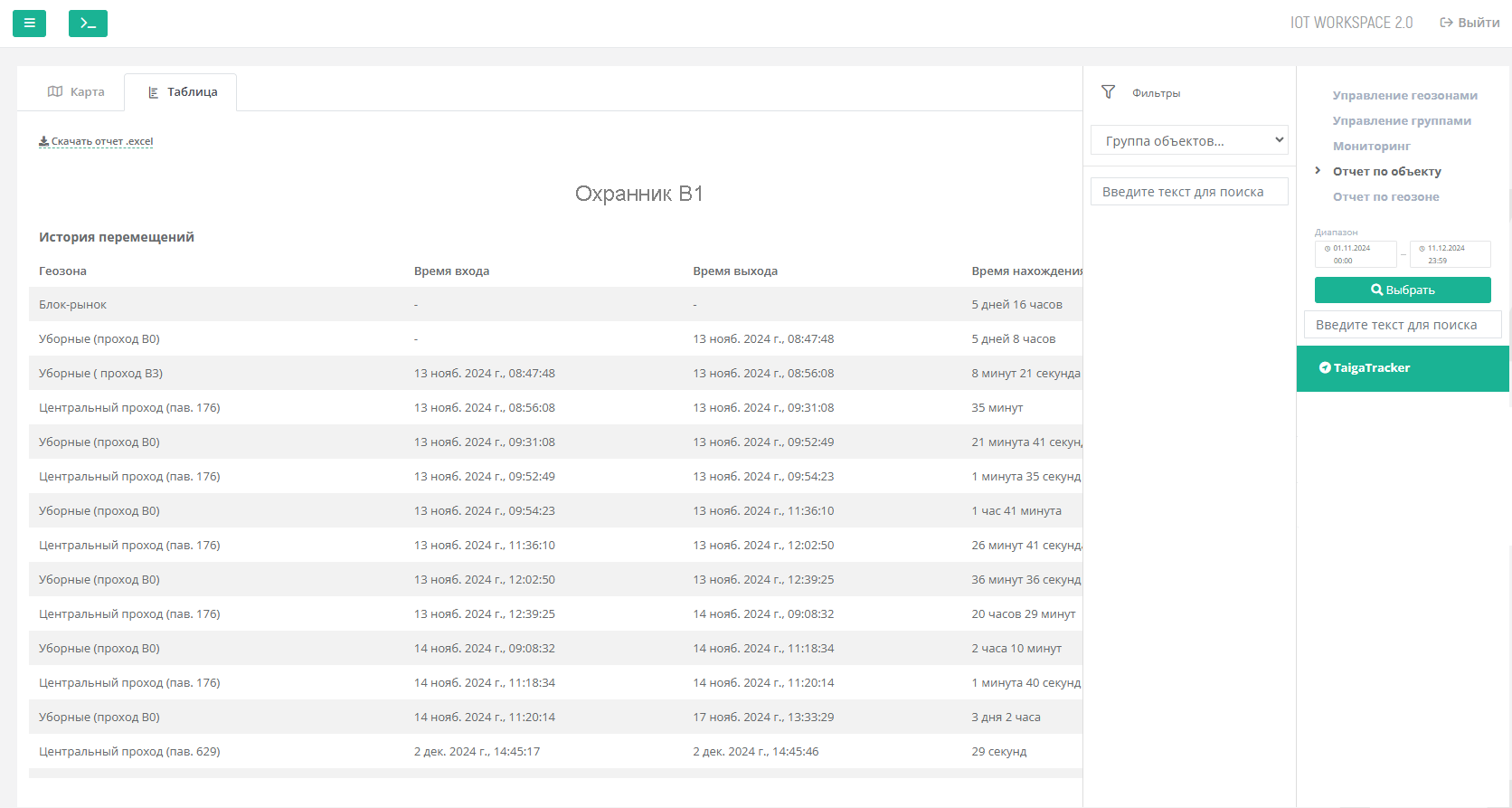This screenshot has width=1512, height=808.
Task: Expand the Группа объектов dropdown
Action: click(1189, 140)
